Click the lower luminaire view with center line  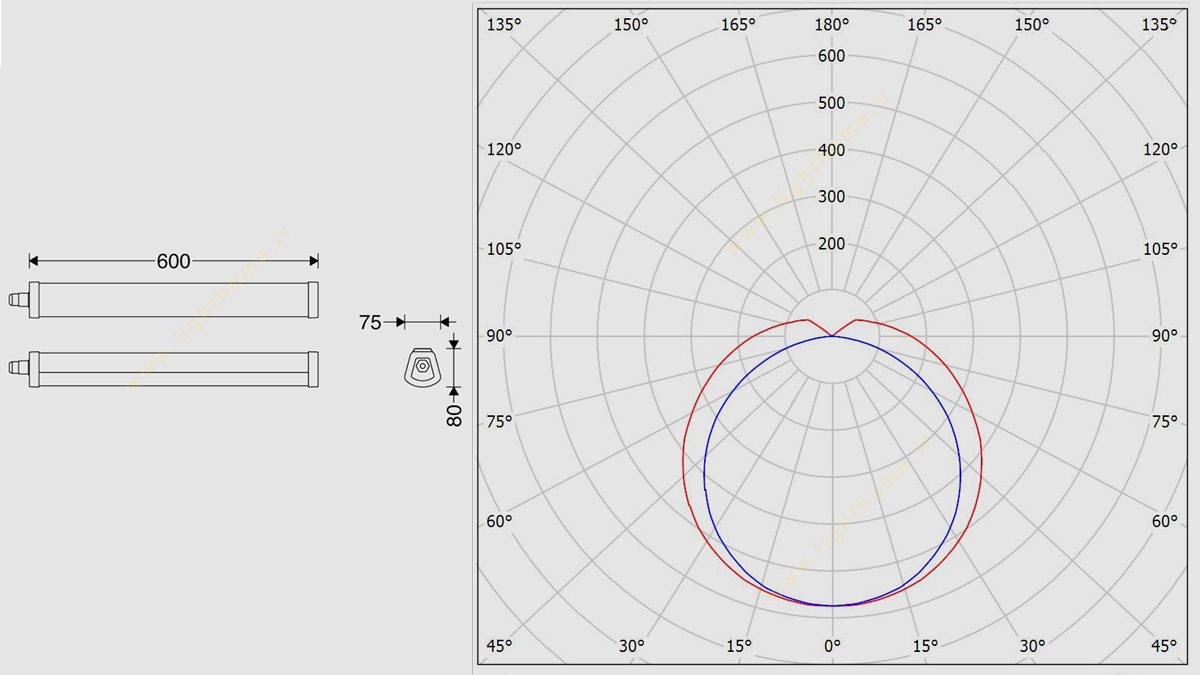[x=165, y=370]
